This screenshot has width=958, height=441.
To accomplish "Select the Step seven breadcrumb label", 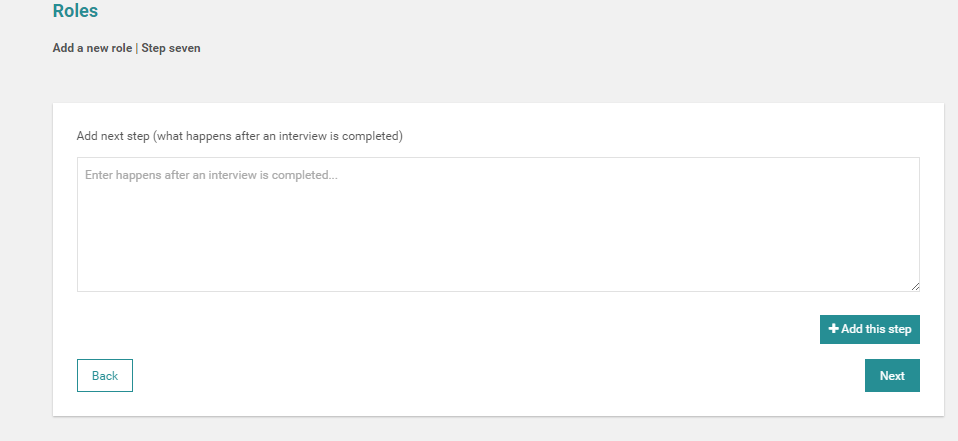I will (x=171, y=48).
